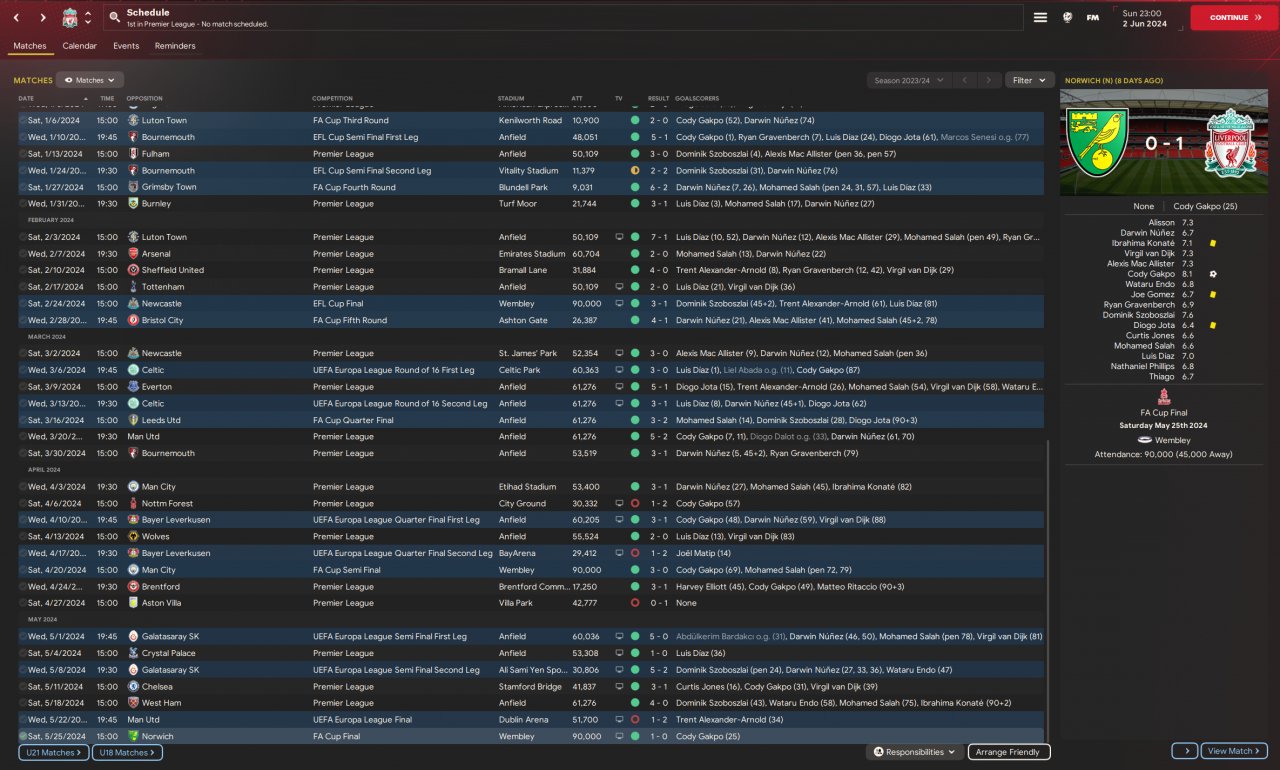Select the radio button for the Fulham row
Image resolution: width=1280 pixels, height=770 pixels.
point(23,154)
